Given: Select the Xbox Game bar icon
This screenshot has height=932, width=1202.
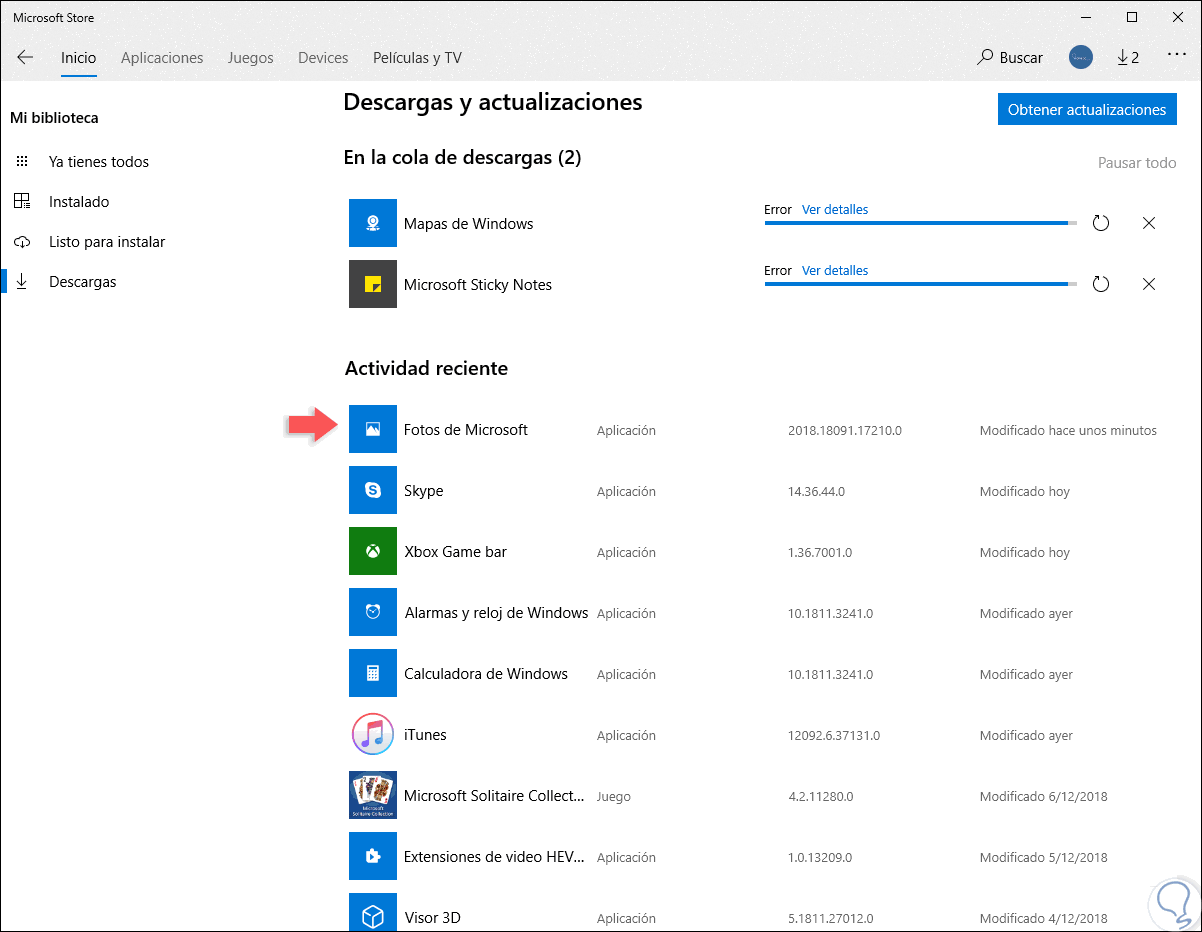Looking at the screenshot, I should pos(373,551).
